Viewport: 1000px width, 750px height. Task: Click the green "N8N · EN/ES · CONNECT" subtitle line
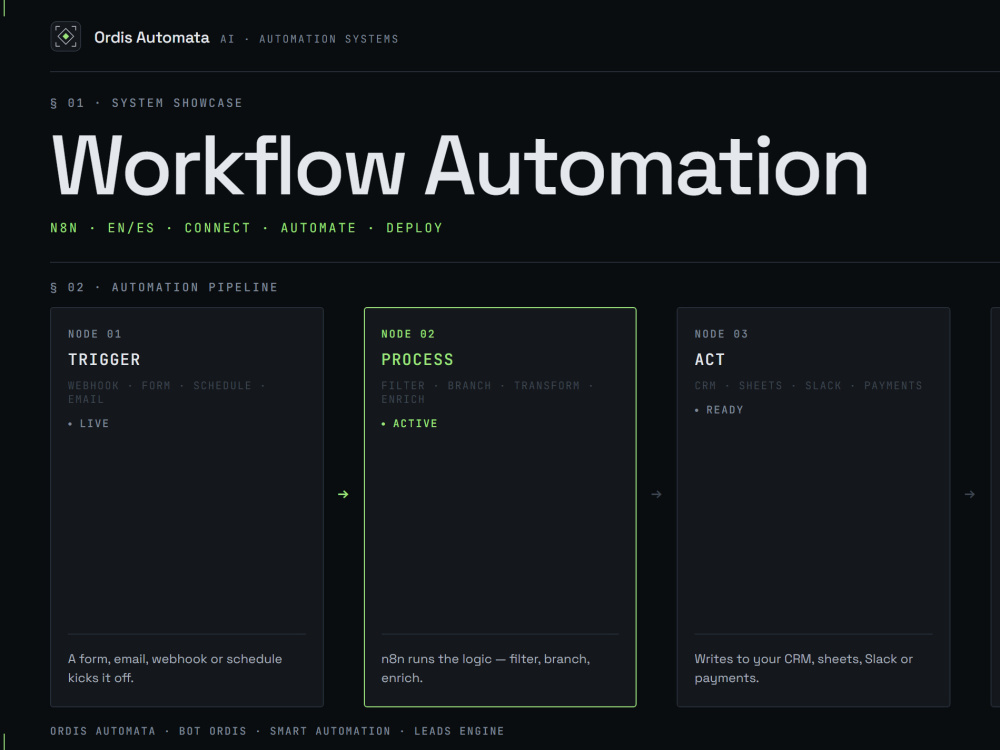coord(246,228)
